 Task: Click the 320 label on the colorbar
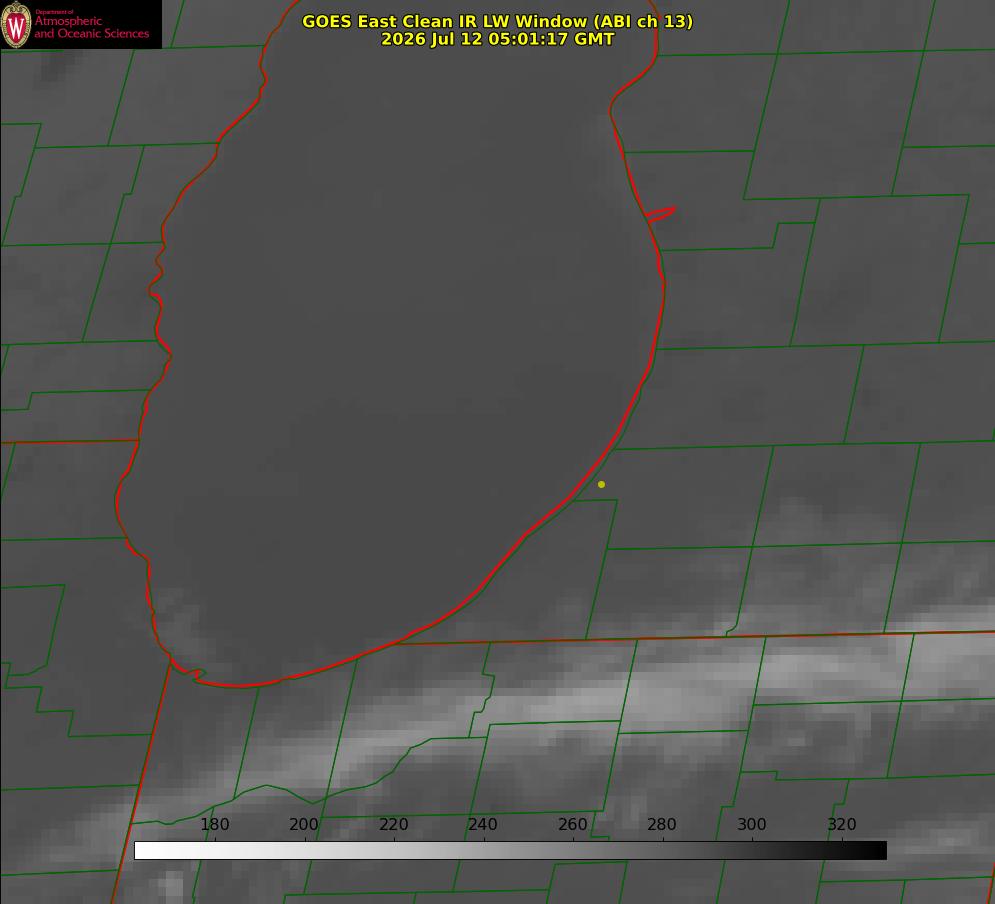tap(842, 824)
